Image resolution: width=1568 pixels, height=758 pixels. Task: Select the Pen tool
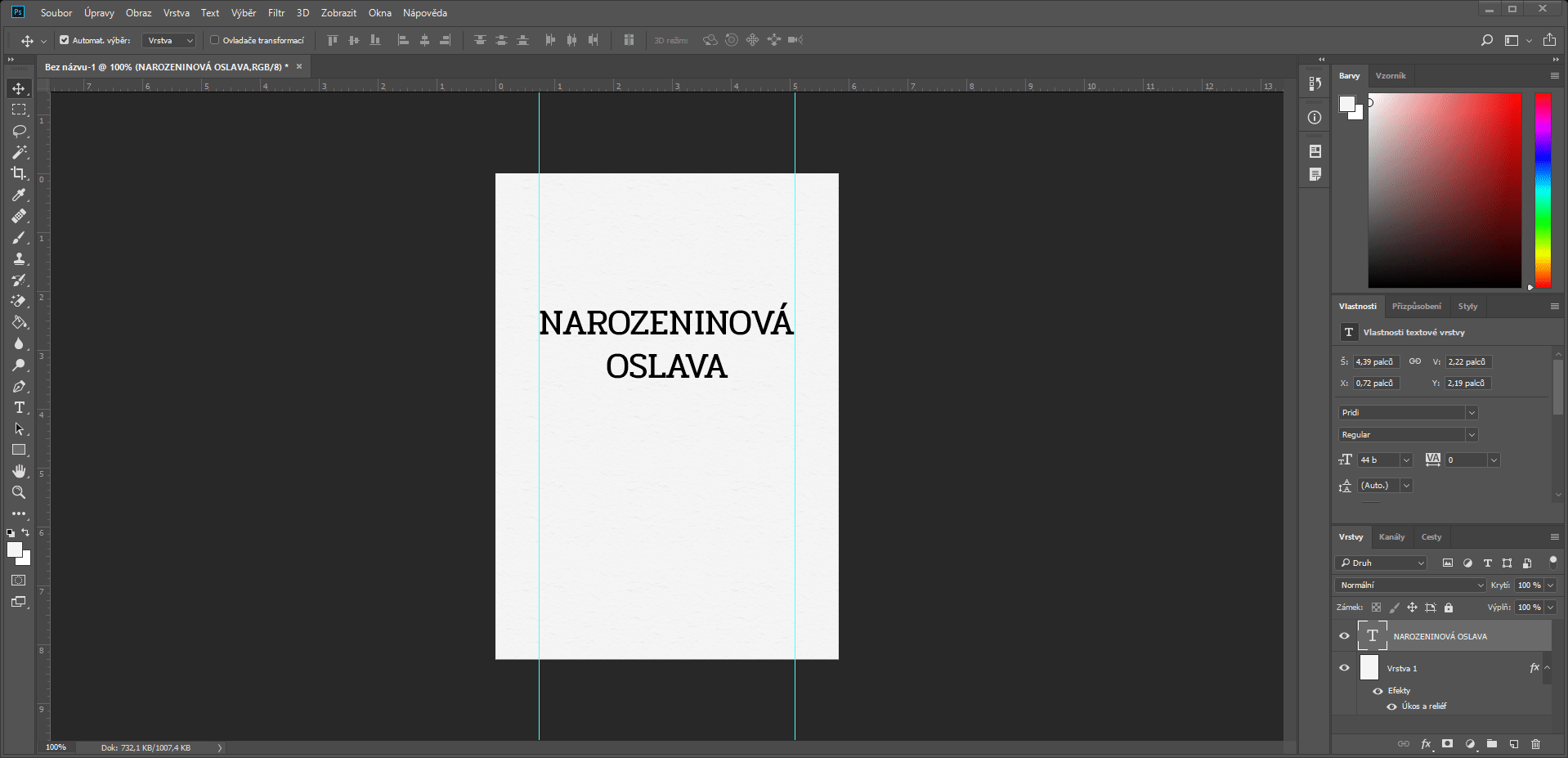(x=19, y=386)
